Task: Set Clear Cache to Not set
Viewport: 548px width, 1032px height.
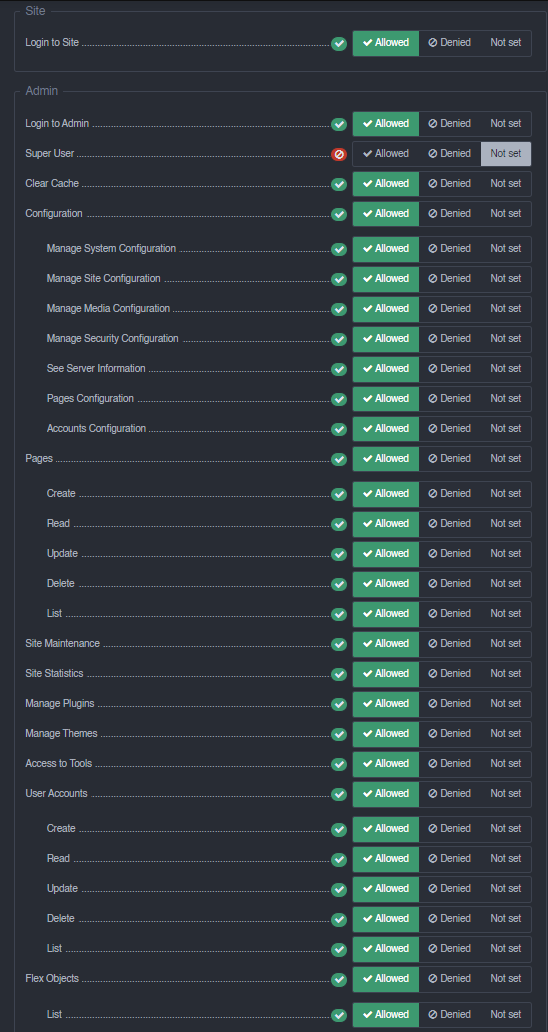Action: (505, 184)
